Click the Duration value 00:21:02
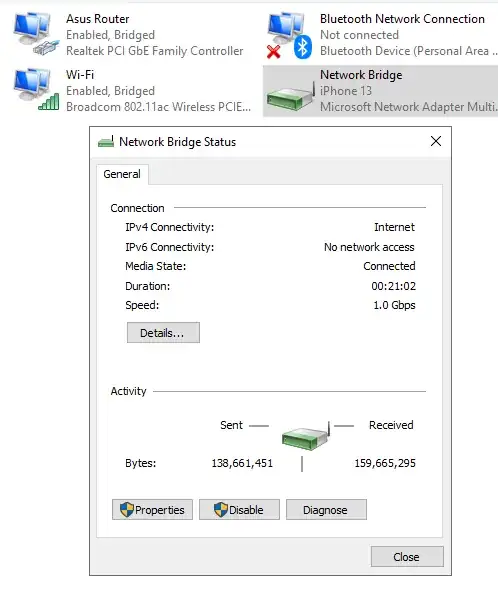498x599 pixels. pos(393,286)
